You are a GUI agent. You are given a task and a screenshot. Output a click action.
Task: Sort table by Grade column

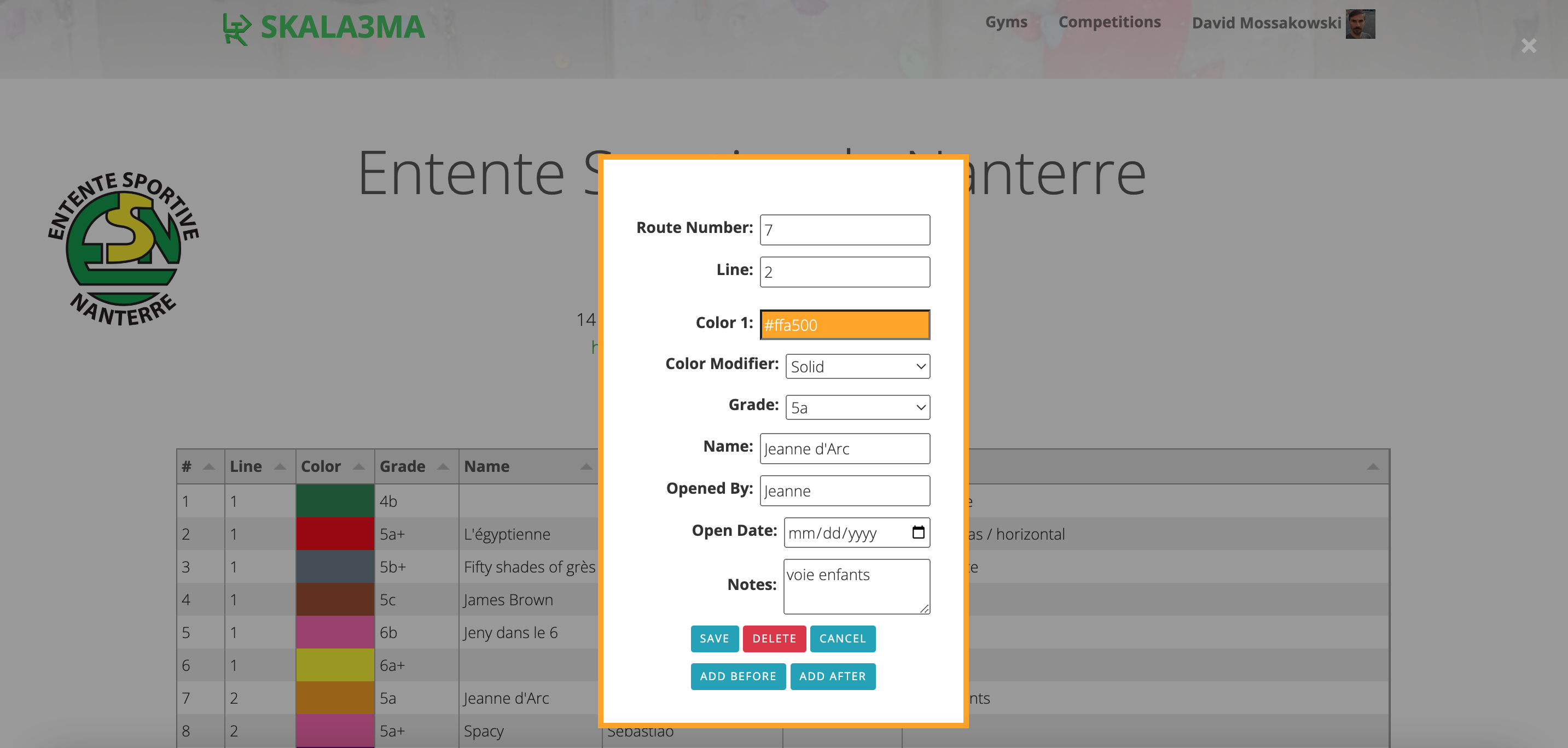click(443, 466)
